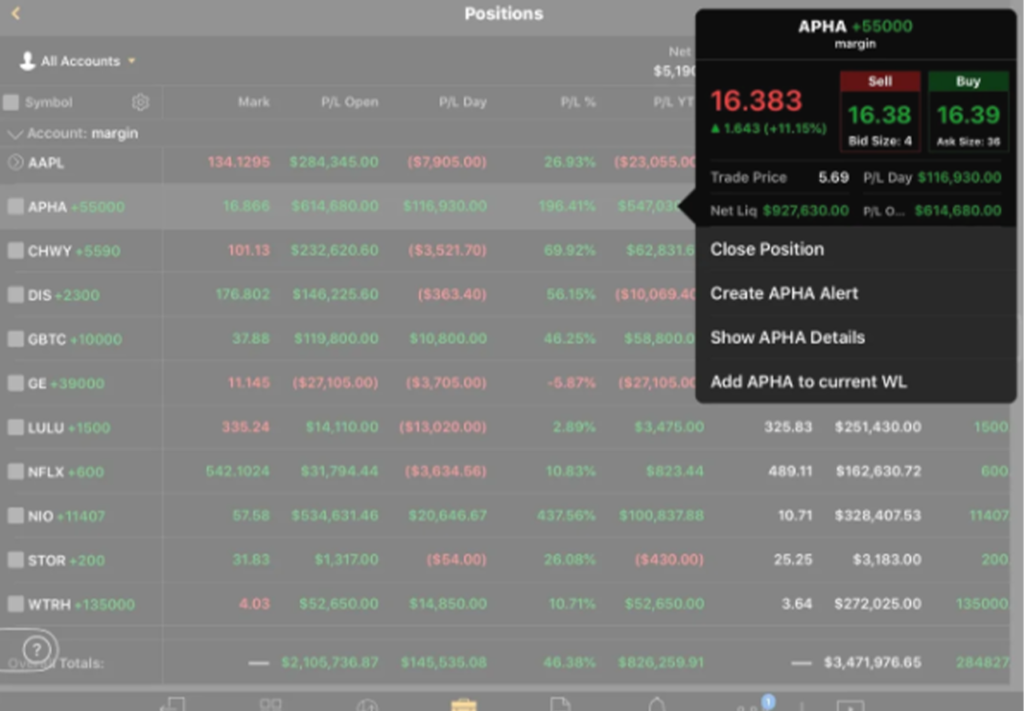Collapse the Account: margin group
Screen dimensions: 1024x711
coord(14,134)
